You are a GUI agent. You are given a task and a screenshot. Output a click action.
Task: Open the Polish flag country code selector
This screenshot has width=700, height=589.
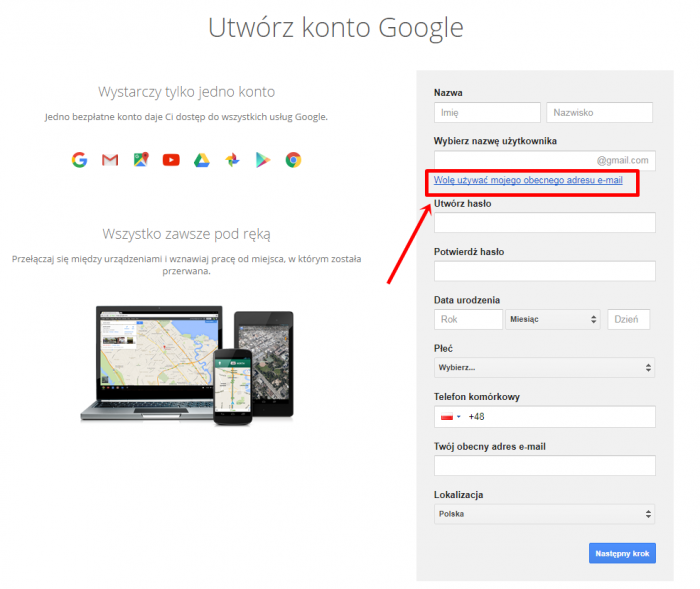pyautogui.click(x=450, y=417)
